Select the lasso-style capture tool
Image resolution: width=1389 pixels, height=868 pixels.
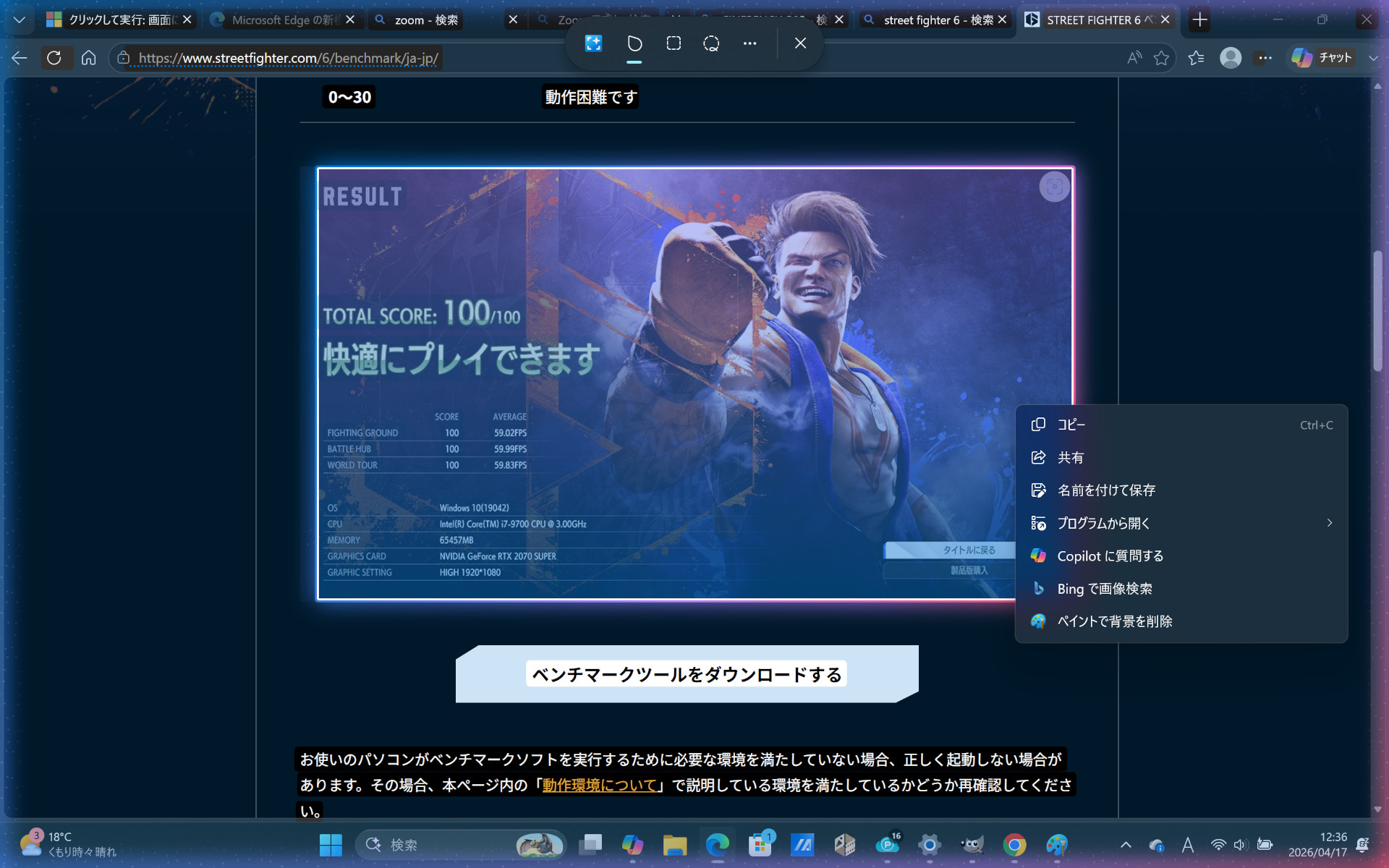(711, 43)
